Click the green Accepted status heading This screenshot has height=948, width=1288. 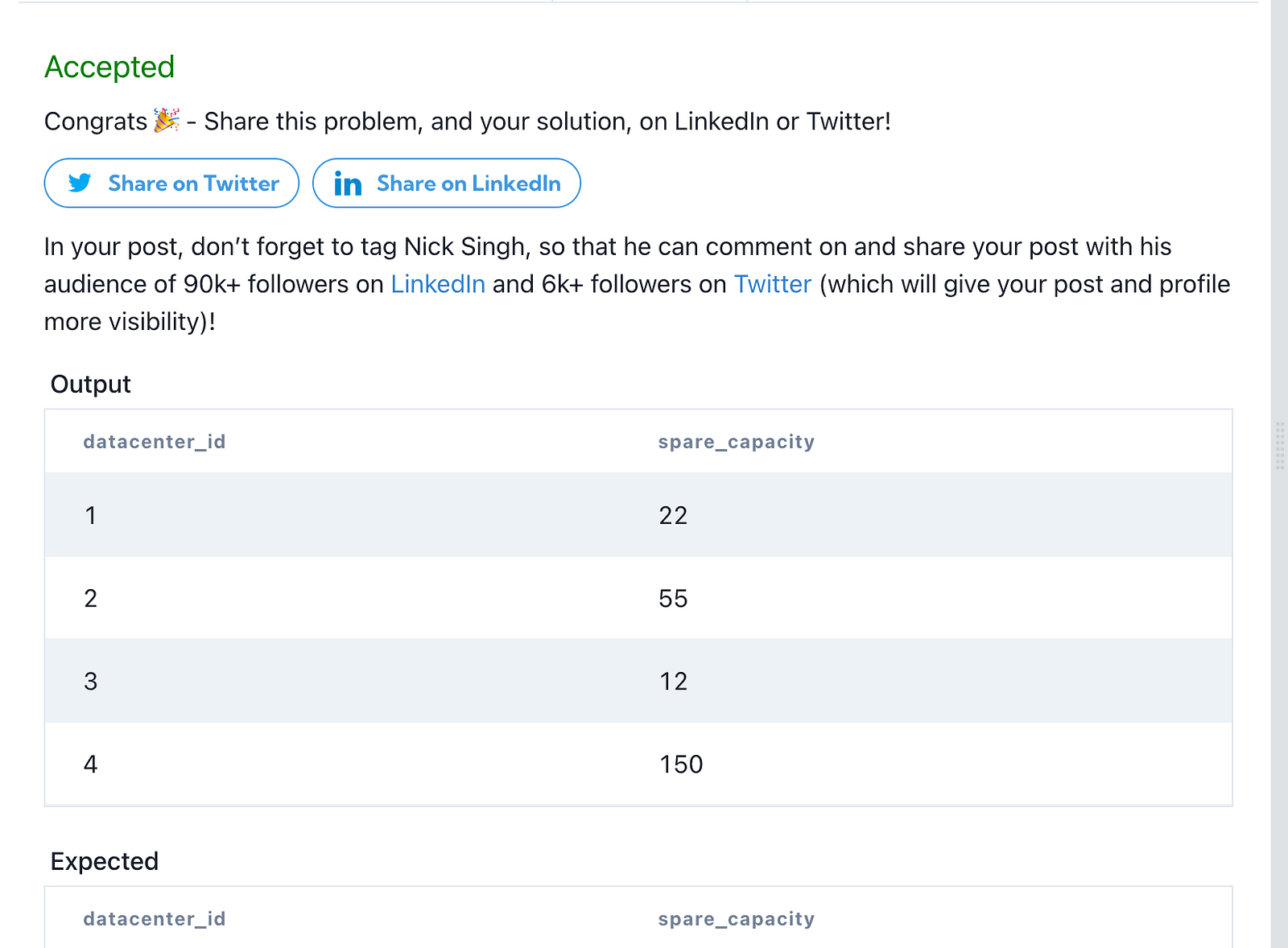109,67
